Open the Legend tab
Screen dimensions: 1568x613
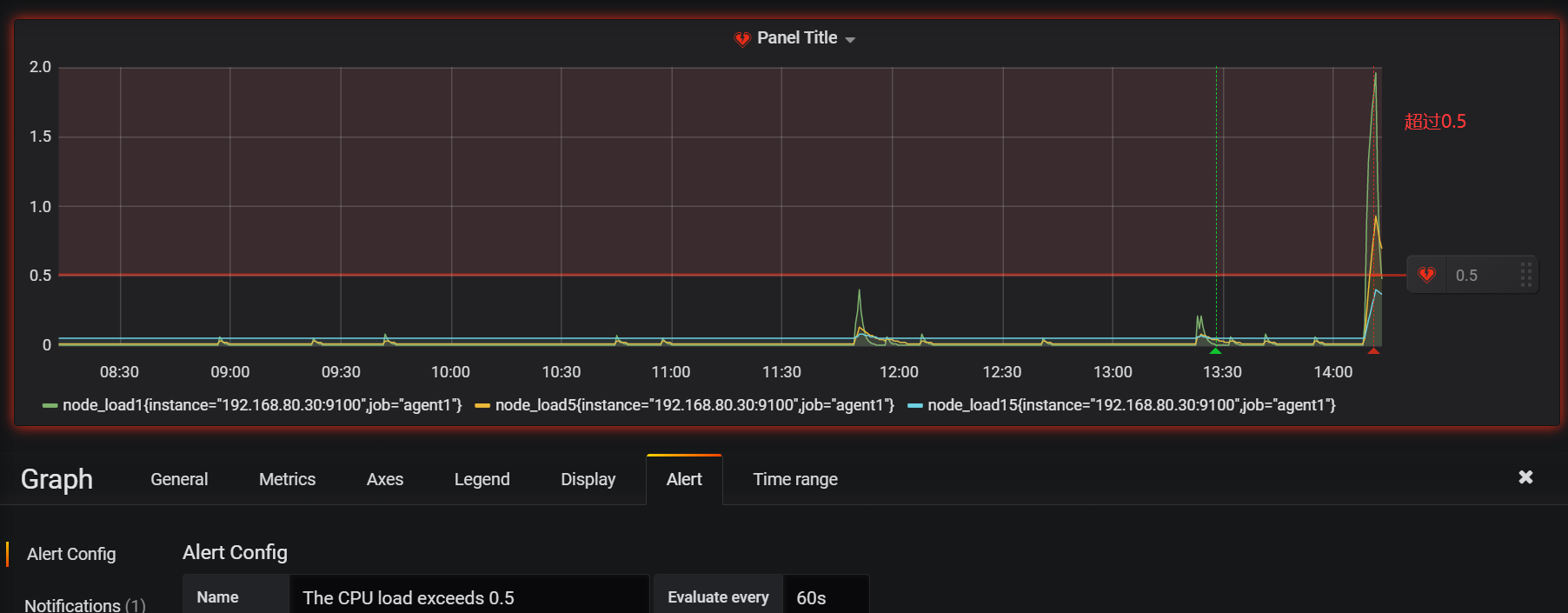[x=482, y=479]
